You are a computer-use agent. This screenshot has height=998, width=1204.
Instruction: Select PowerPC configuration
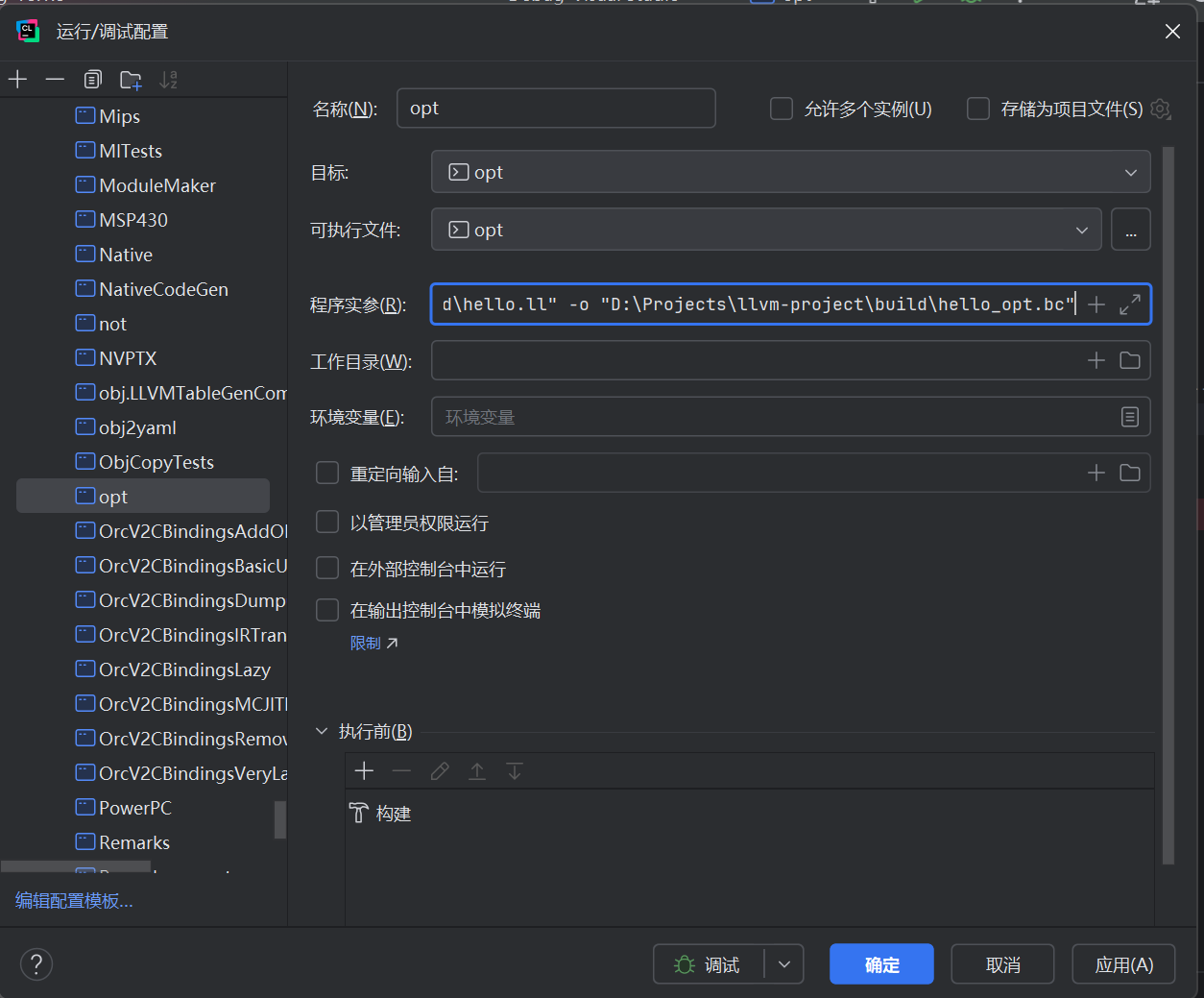coord(124,808)
